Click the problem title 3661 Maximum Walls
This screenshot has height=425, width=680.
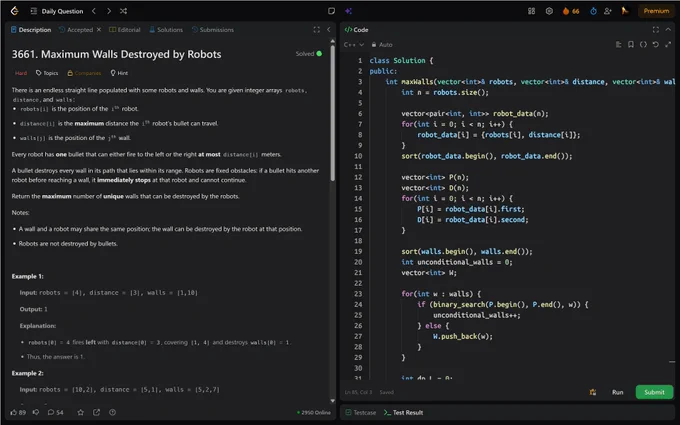[116, 54]
